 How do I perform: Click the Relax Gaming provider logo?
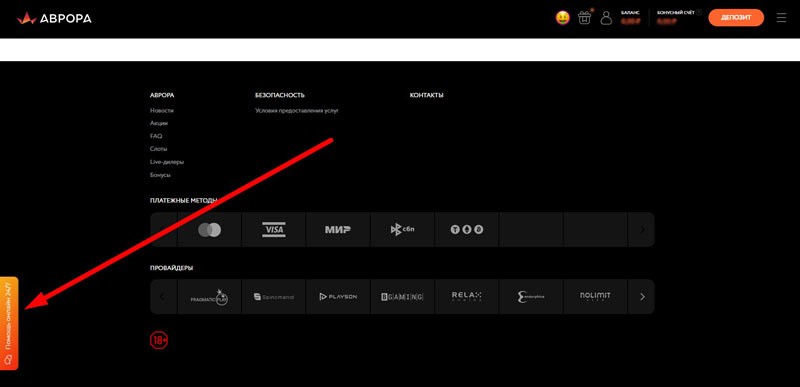(x=466, y=297)
